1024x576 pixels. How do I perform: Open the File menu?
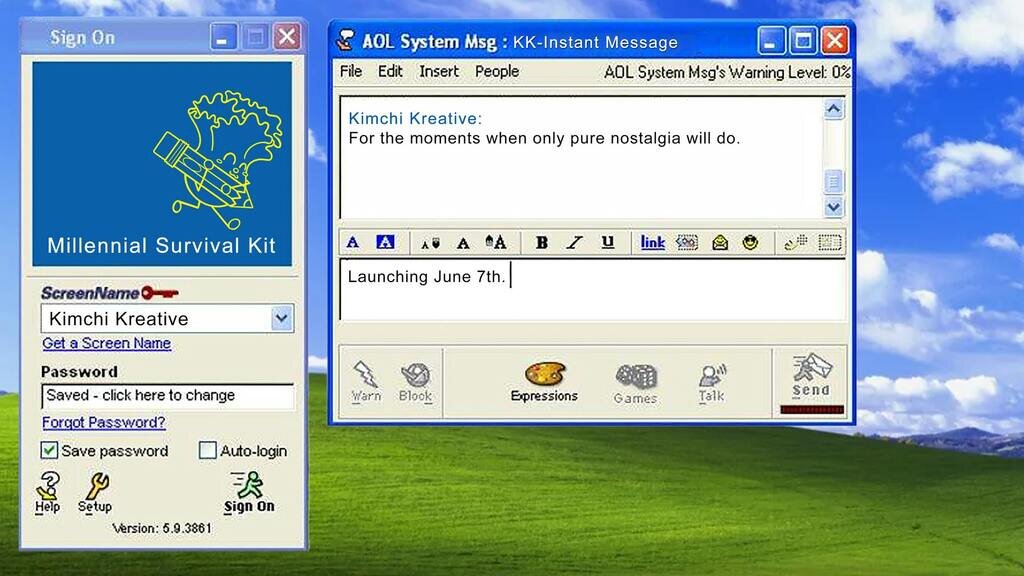pyautogui.click(x=351, y=71)
